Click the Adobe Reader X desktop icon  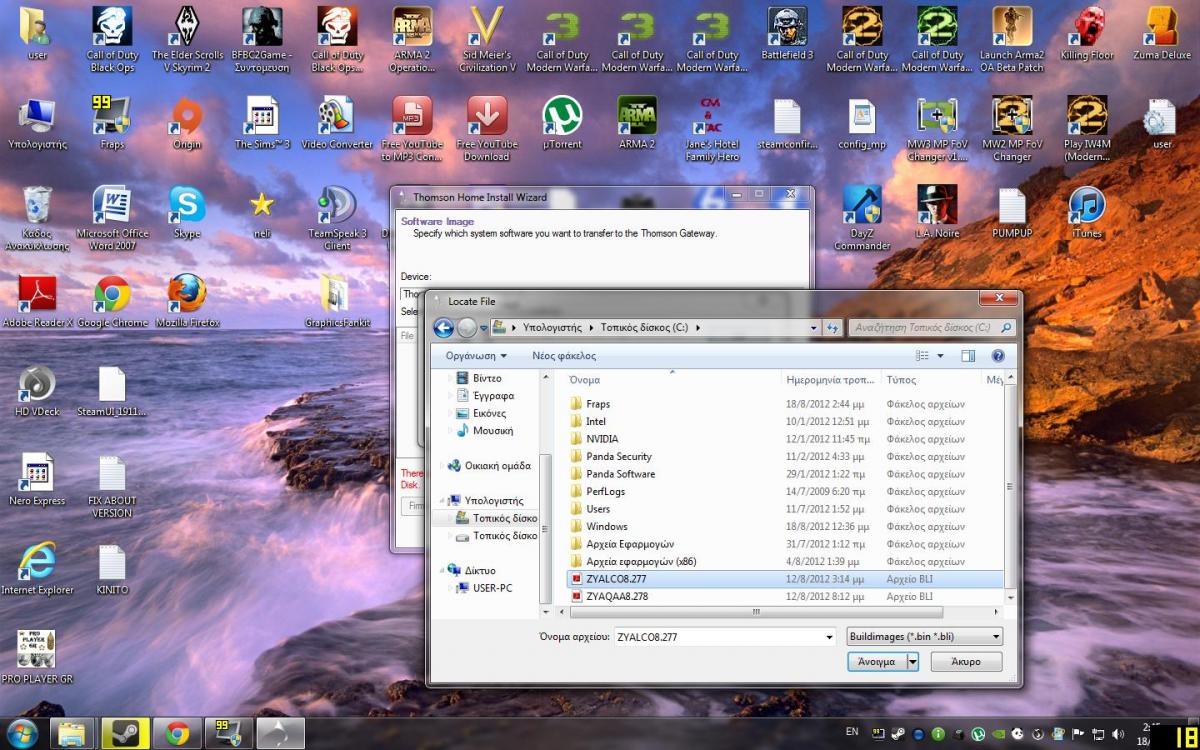point(38,302)
